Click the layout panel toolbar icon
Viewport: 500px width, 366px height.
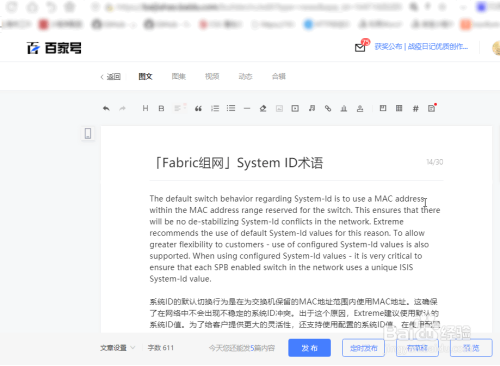click(383, 108)
